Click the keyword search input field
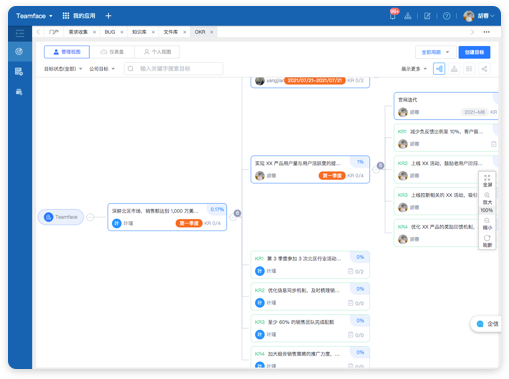The image size is (509, 379). click(174, 69)
